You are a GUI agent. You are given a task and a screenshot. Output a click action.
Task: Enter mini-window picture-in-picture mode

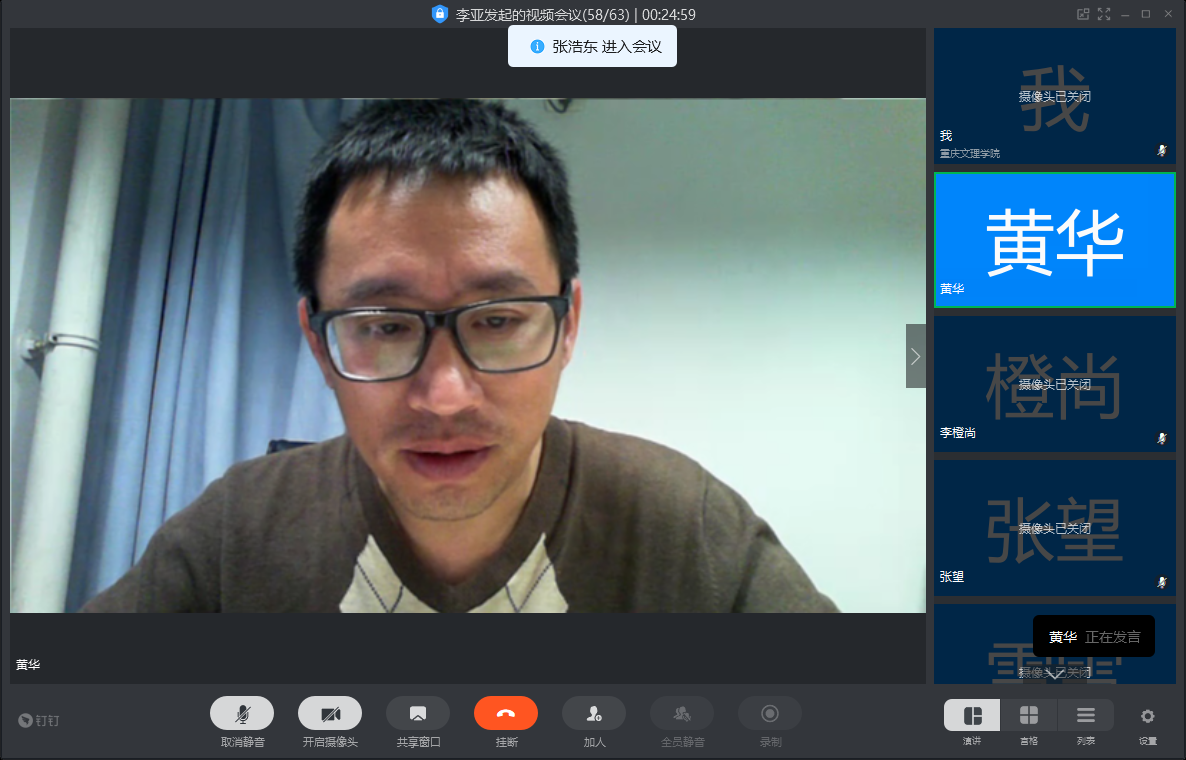tap(1082, 14)
